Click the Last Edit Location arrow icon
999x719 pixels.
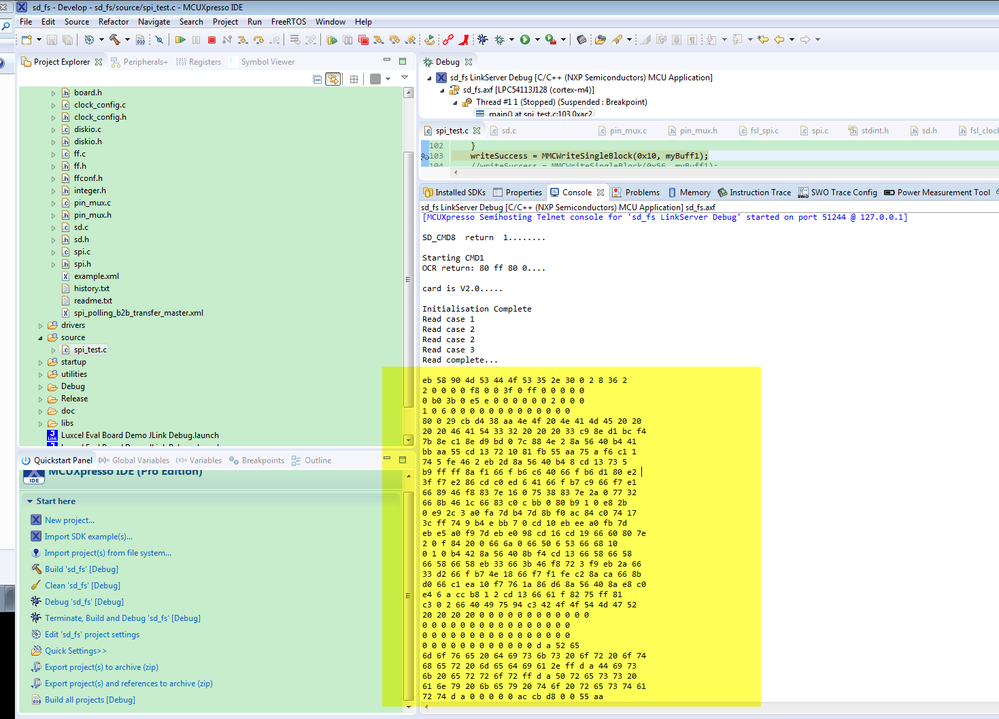(x=763, y=39)
